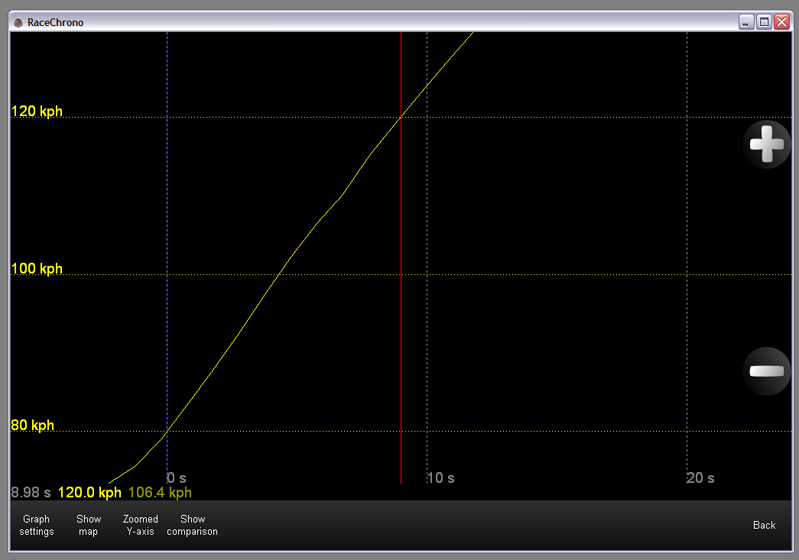Minimize the RaceChrono window

[746, 22]
